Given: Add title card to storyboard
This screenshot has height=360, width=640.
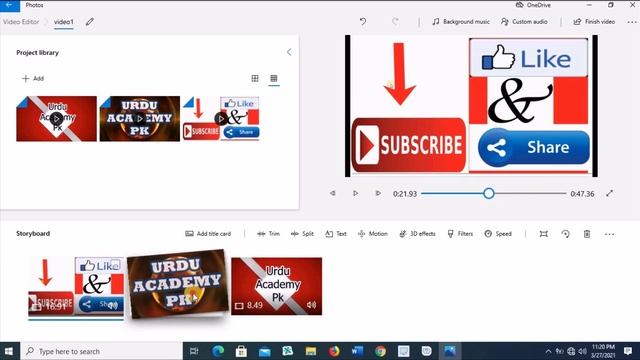Looking at the screenshot, I should point(208,234).
